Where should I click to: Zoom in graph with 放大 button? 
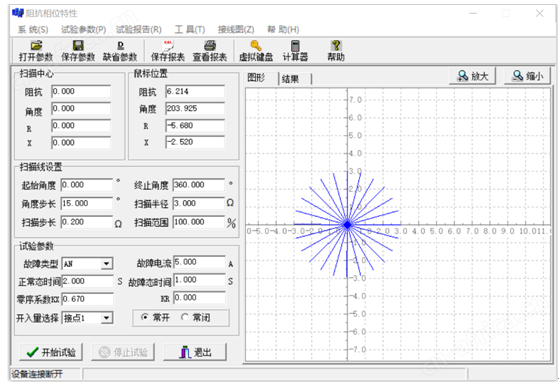click(x=473, y=76)
